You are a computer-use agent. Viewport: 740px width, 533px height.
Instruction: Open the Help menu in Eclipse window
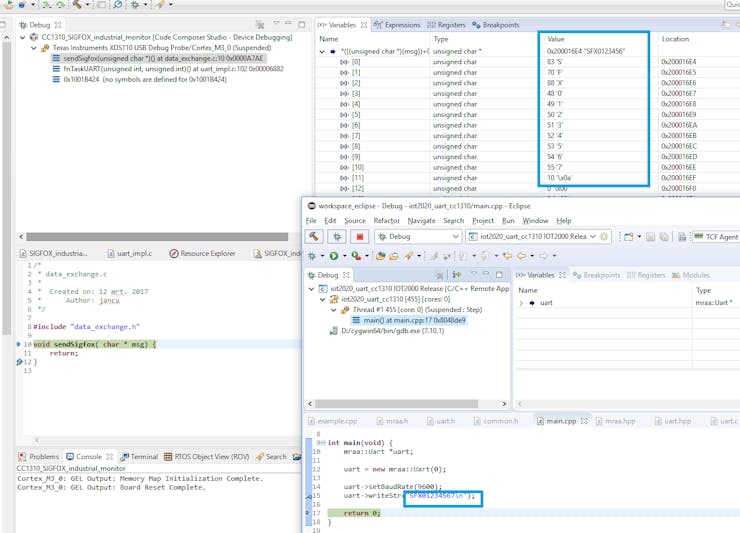click(x=563, y=220)
